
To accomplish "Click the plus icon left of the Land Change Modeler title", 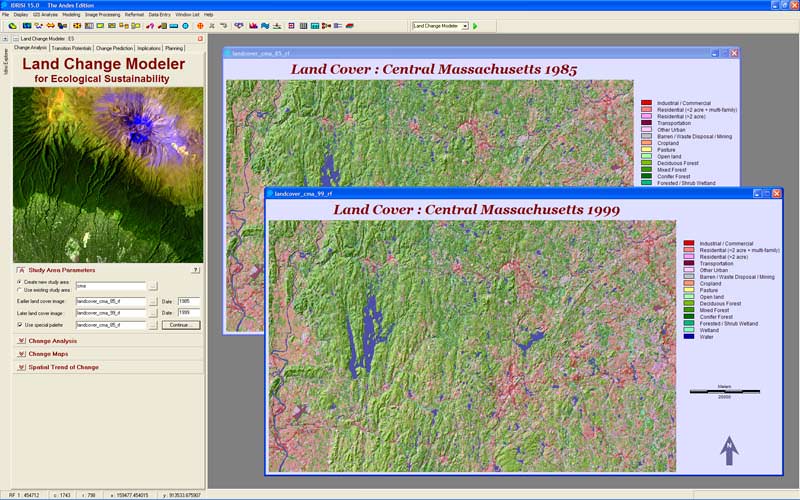I will point(5,39).
